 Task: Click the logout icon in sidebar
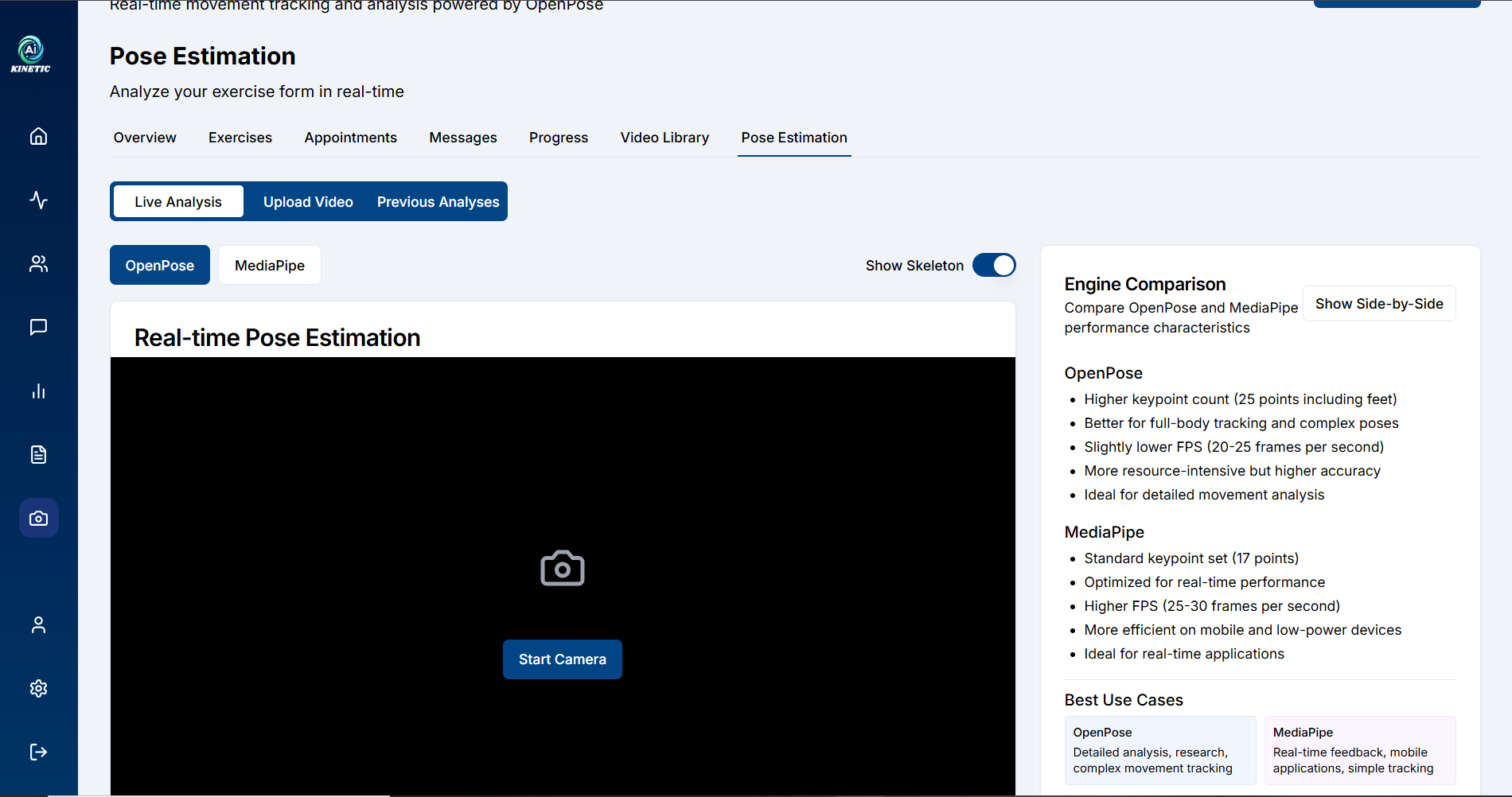coord(38,752)
